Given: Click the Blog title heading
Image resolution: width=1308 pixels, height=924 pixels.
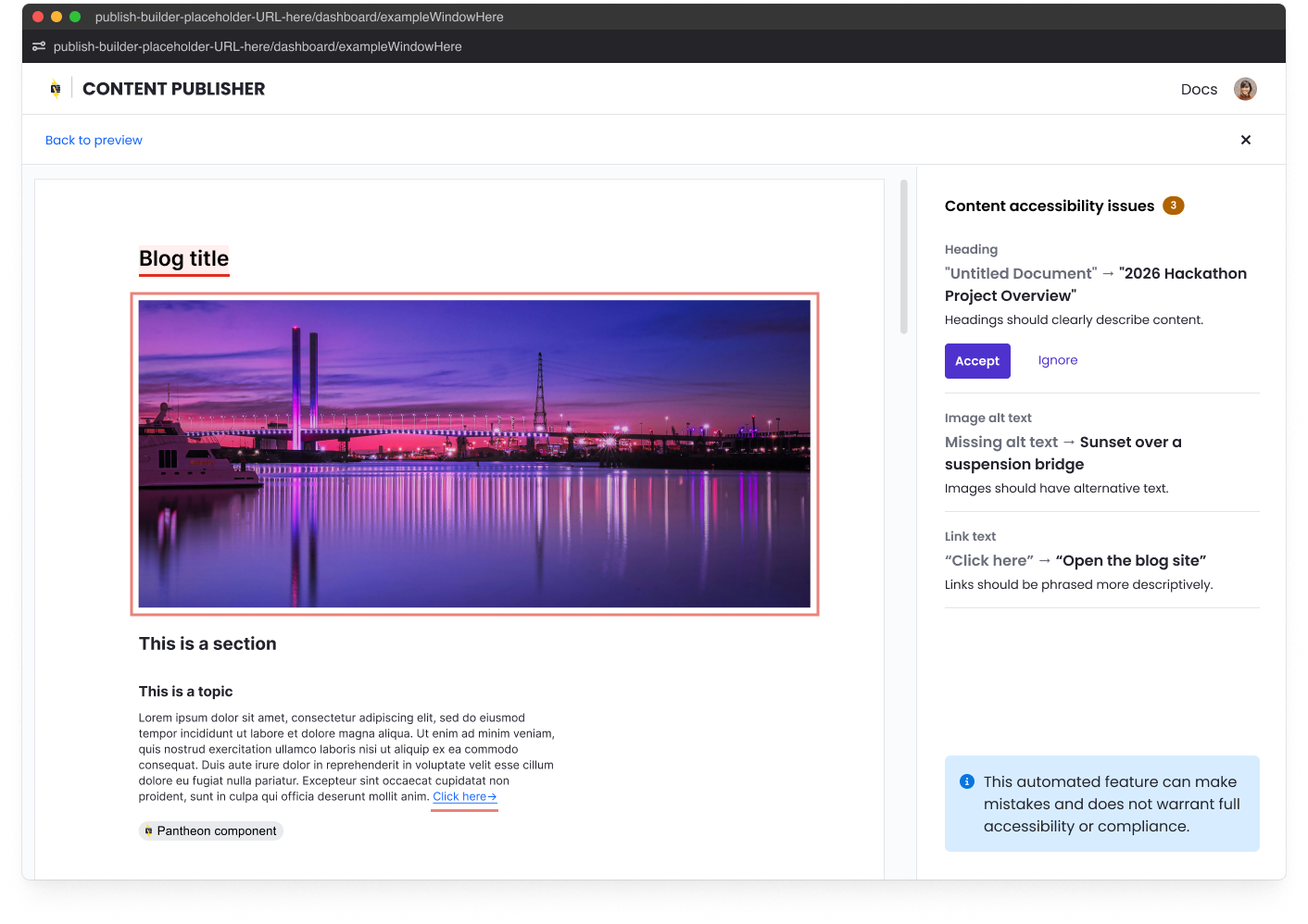Looking at the screenshot, I should pos(183,258).
